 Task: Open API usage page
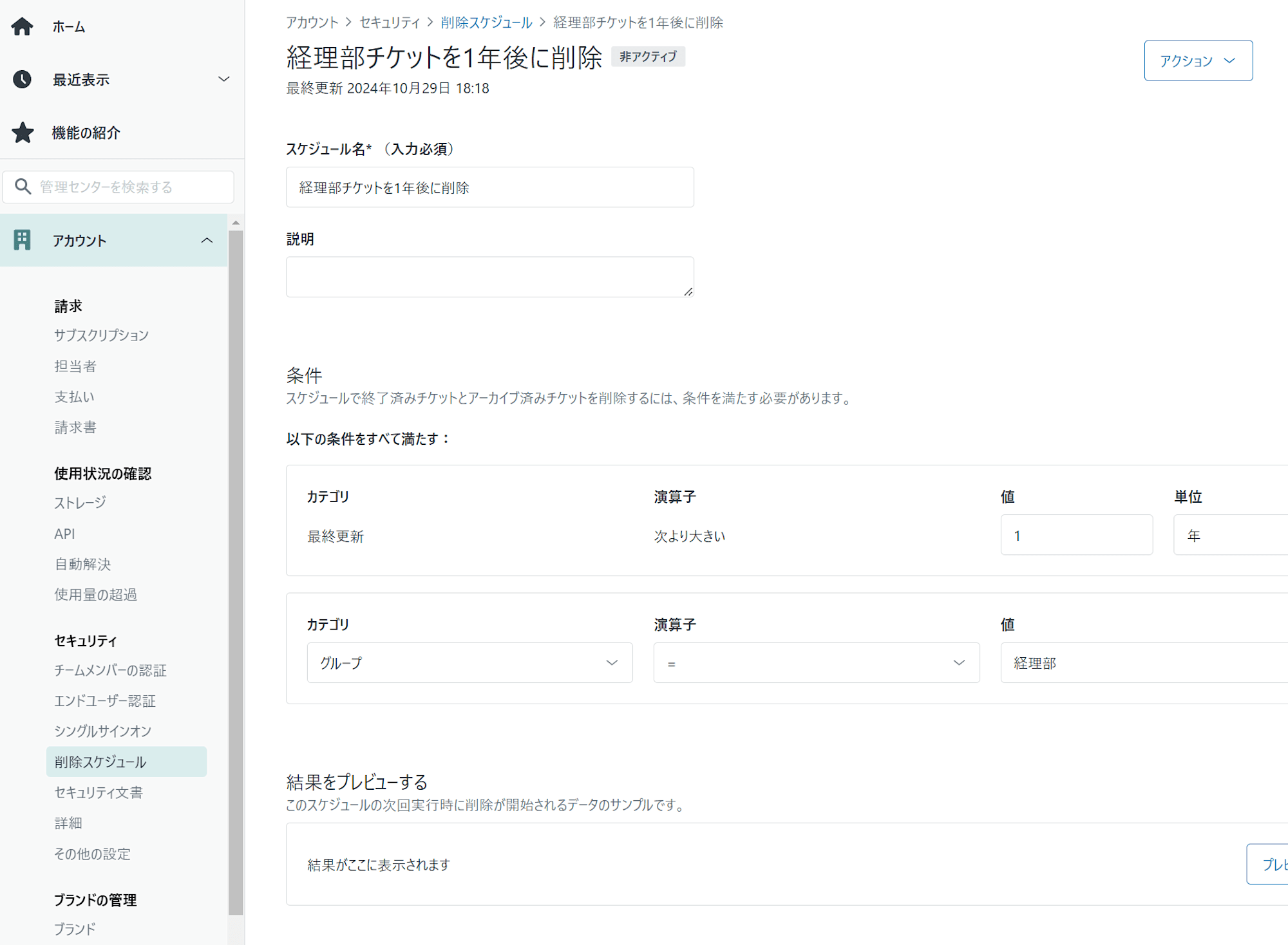[64, 534]
